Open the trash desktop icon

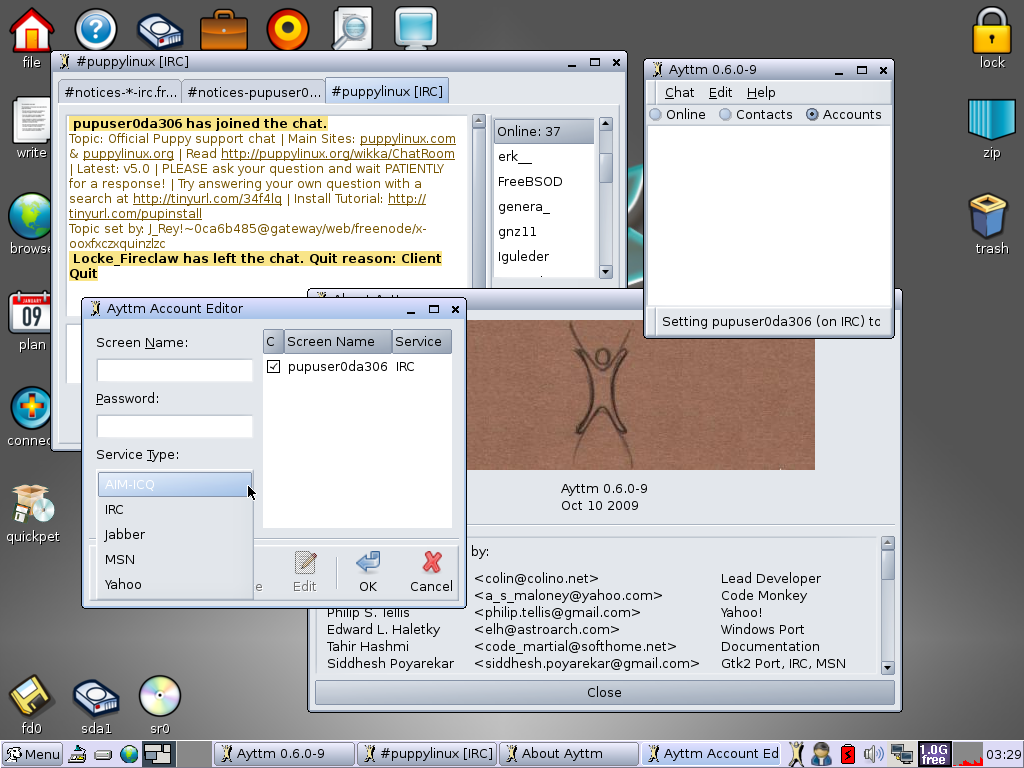pos(989,216)
